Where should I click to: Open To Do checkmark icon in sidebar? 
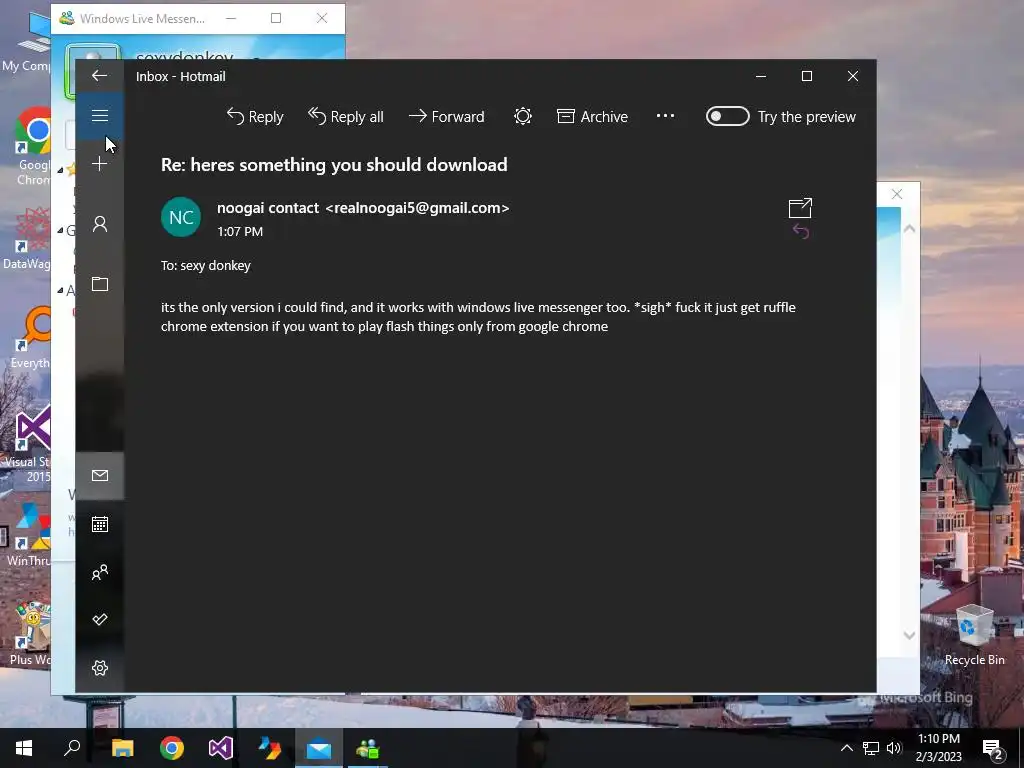(x=100, y=619)
